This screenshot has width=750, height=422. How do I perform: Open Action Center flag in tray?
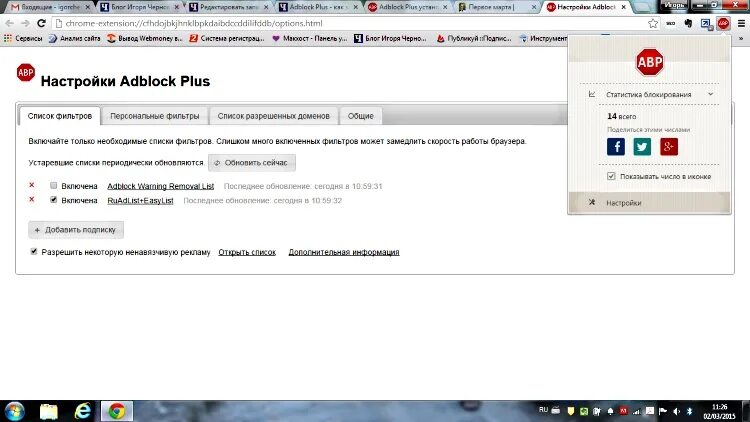pyautogui.click(x=663, y=411)
